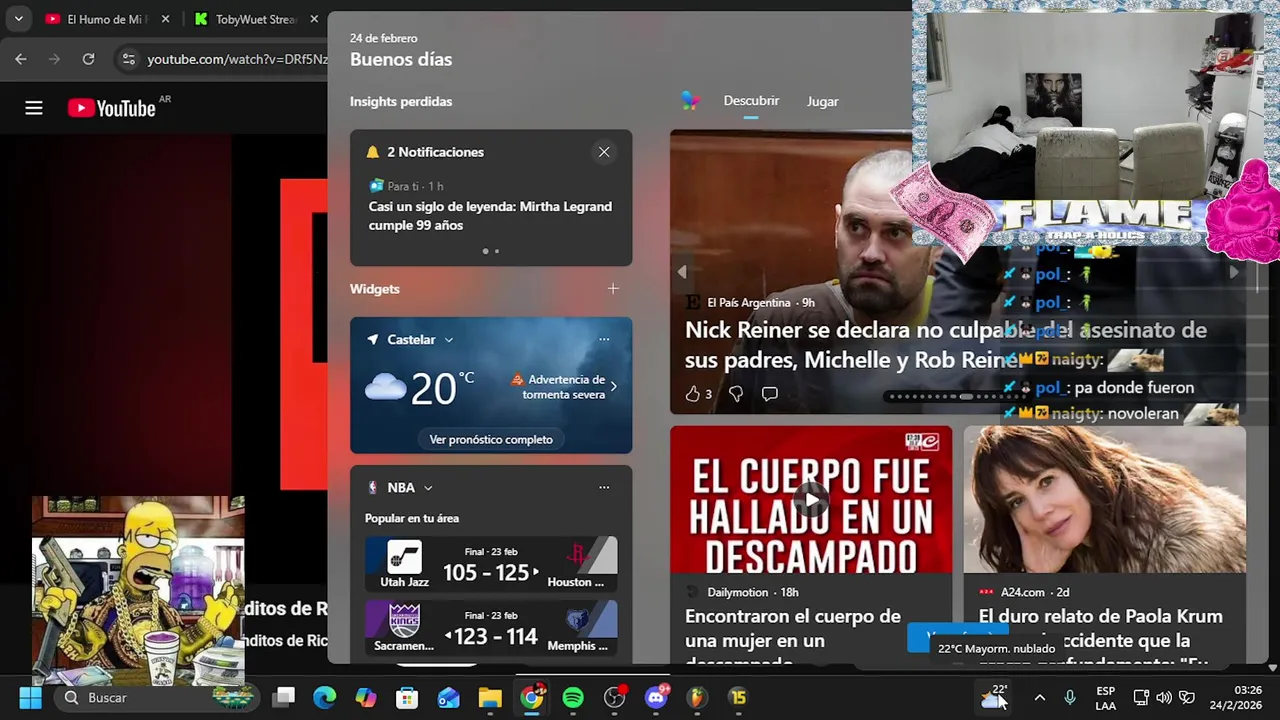Open the Nick Reiner news headline
The image size is (1280, 720).
point(945,344)
